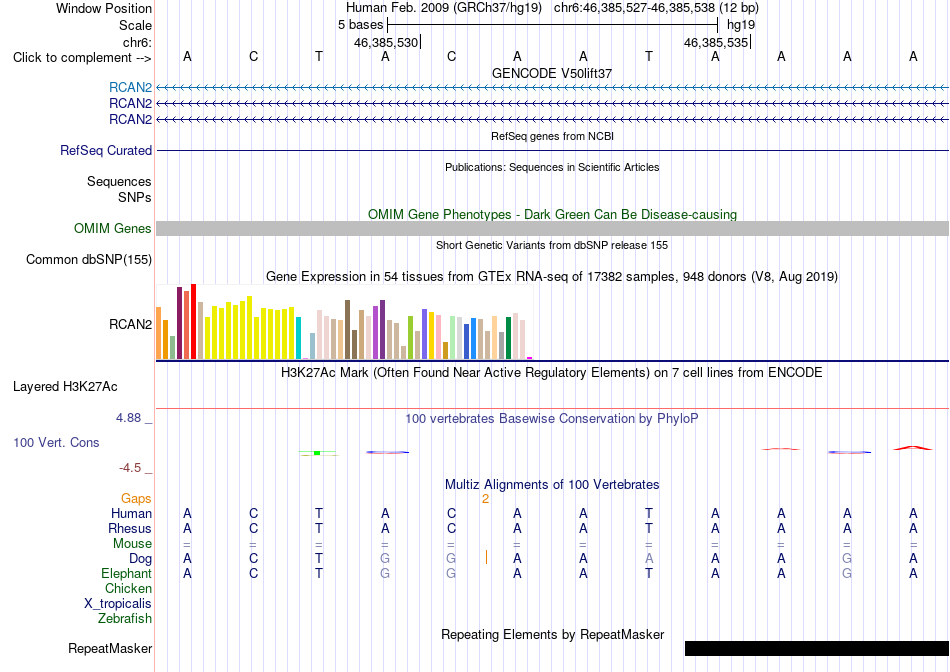950x672 pixels.
Task: Click 'Short Genetic Variants from dbSNP release 155'
Action: coord(552,245)
